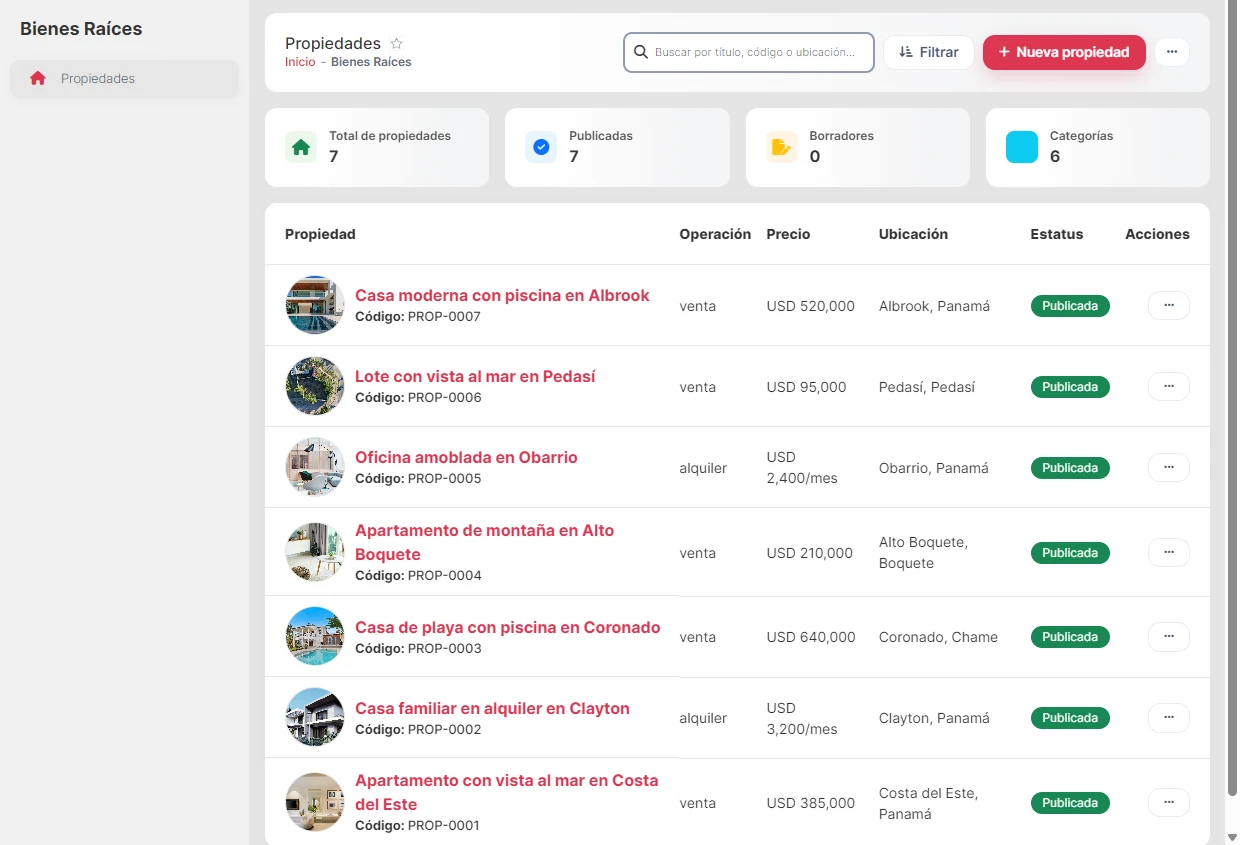Click the Acciones column header
Viewport: 1240px width, 845px height.
coord(1157,234)
